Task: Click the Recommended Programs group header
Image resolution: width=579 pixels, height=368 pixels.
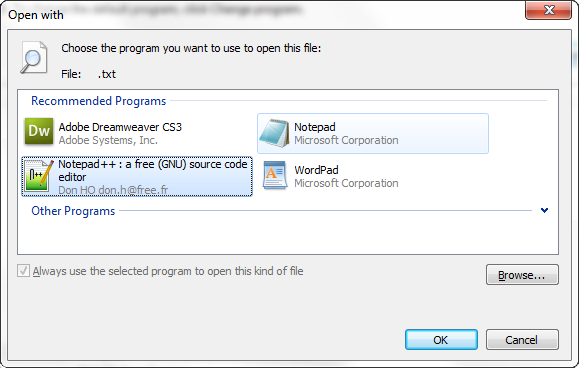Action: (x=99, y=101)
